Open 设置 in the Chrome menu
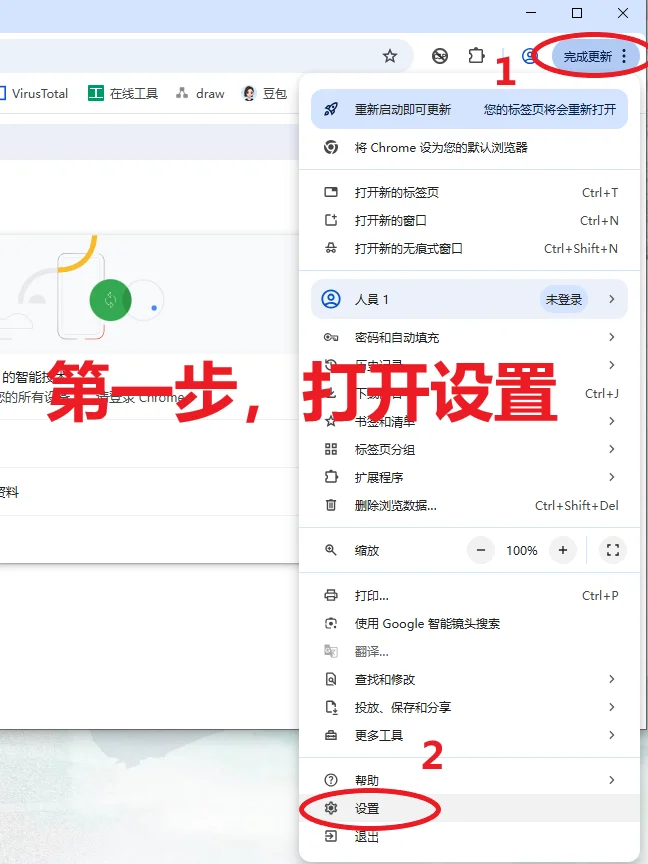This screenshot has height=864, width=648. 469,808
